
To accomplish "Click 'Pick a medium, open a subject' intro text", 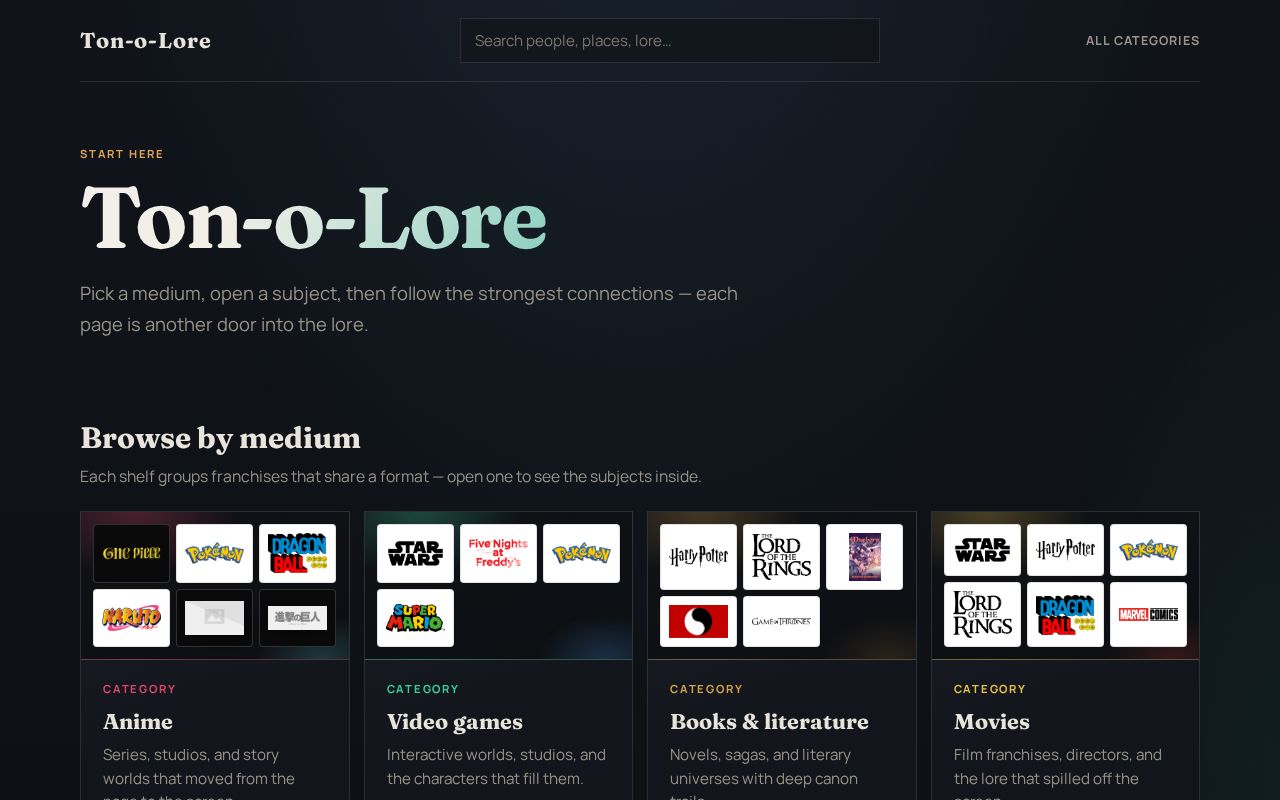I will pos(409,309).
